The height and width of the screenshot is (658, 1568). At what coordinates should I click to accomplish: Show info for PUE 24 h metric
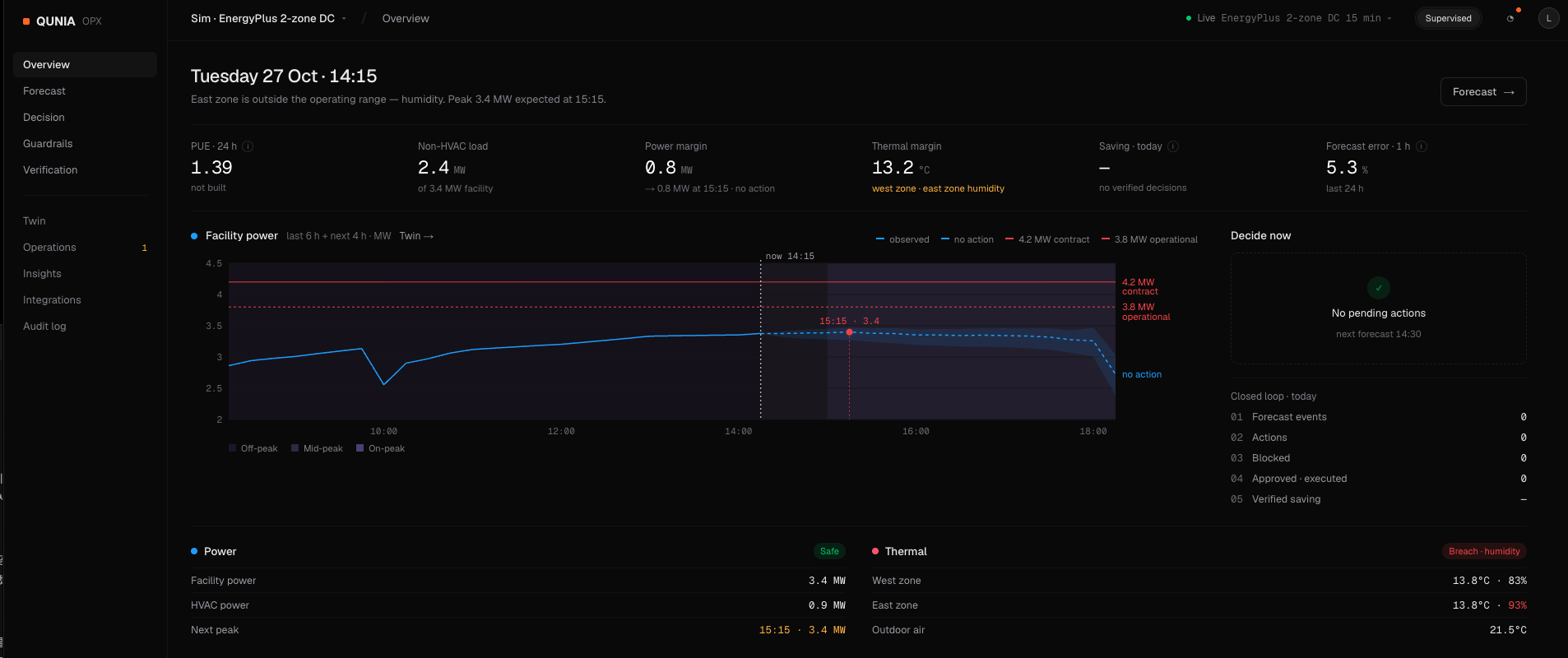click(x=248, y=146)
